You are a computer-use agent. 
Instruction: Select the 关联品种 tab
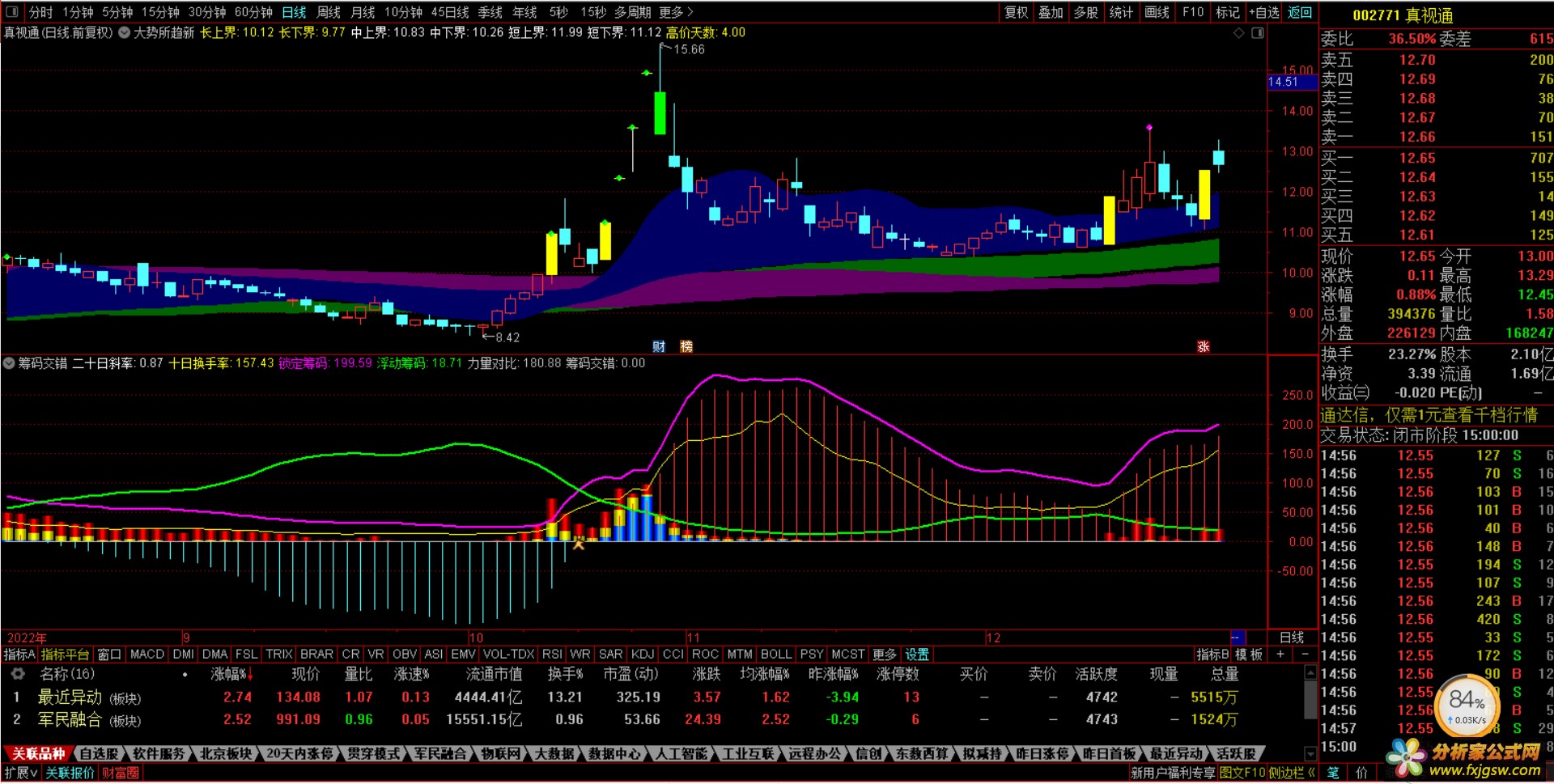(x=37, y=753)
